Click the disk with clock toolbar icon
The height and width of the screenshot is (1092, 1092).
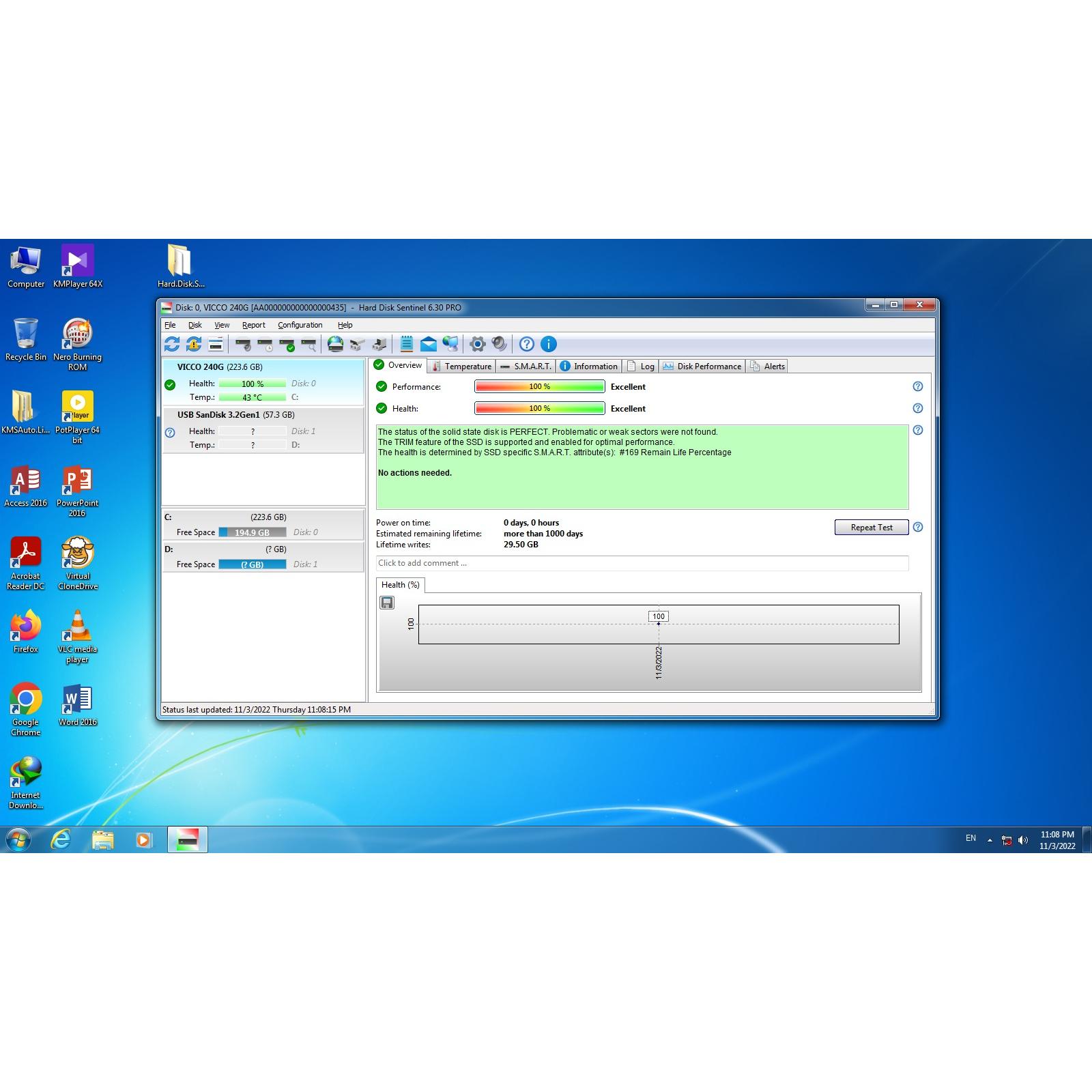265,344
